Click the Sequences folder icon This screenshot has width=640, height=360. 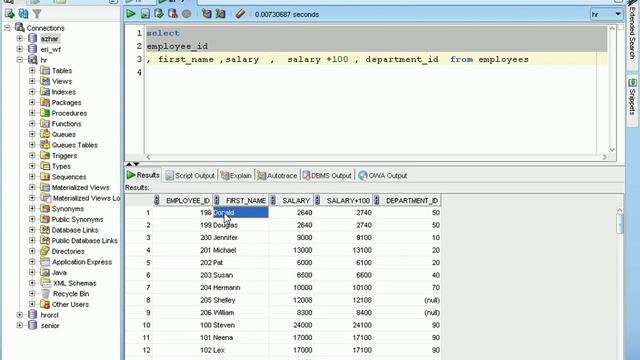45,177
